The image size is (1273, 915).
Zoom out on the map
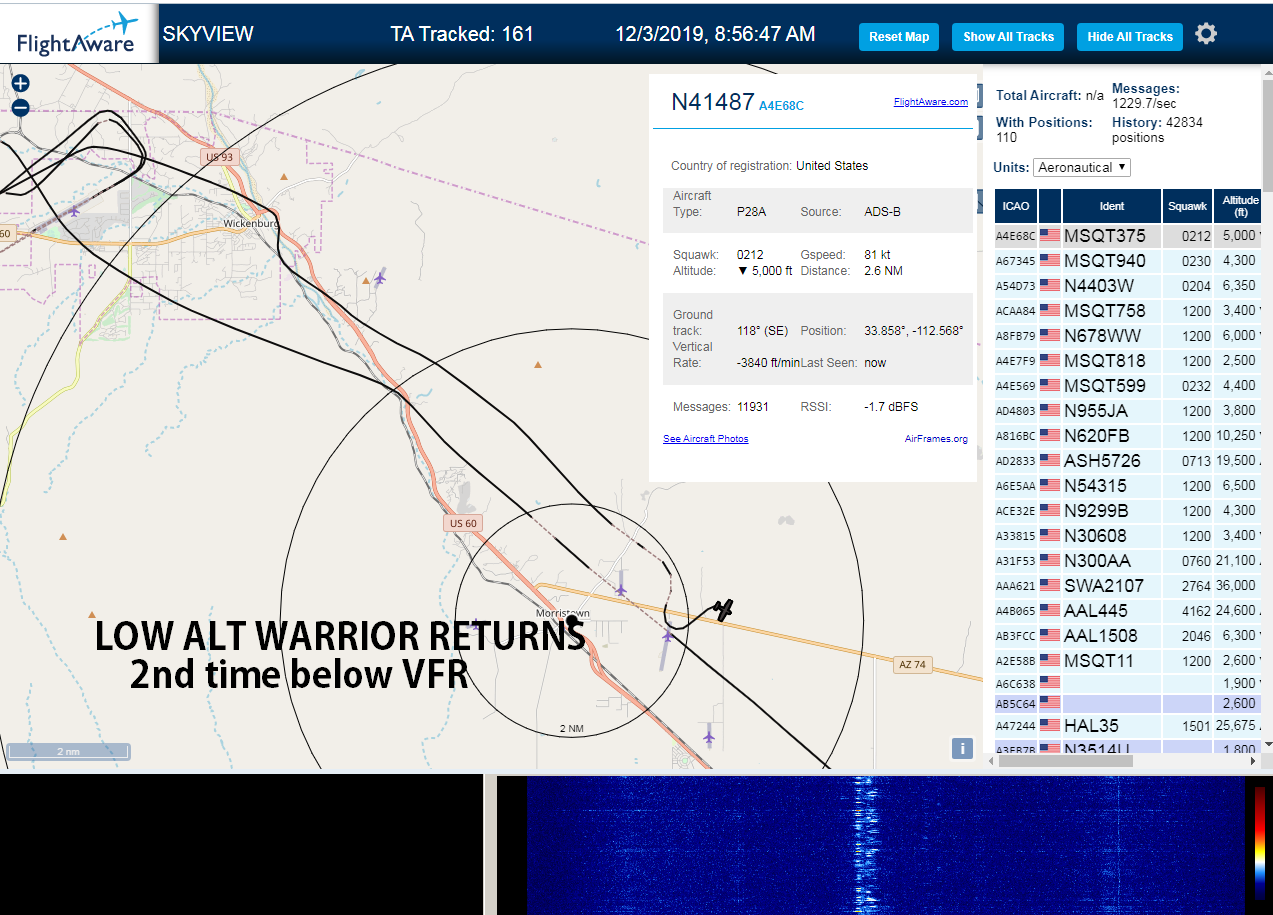(20, 108)
